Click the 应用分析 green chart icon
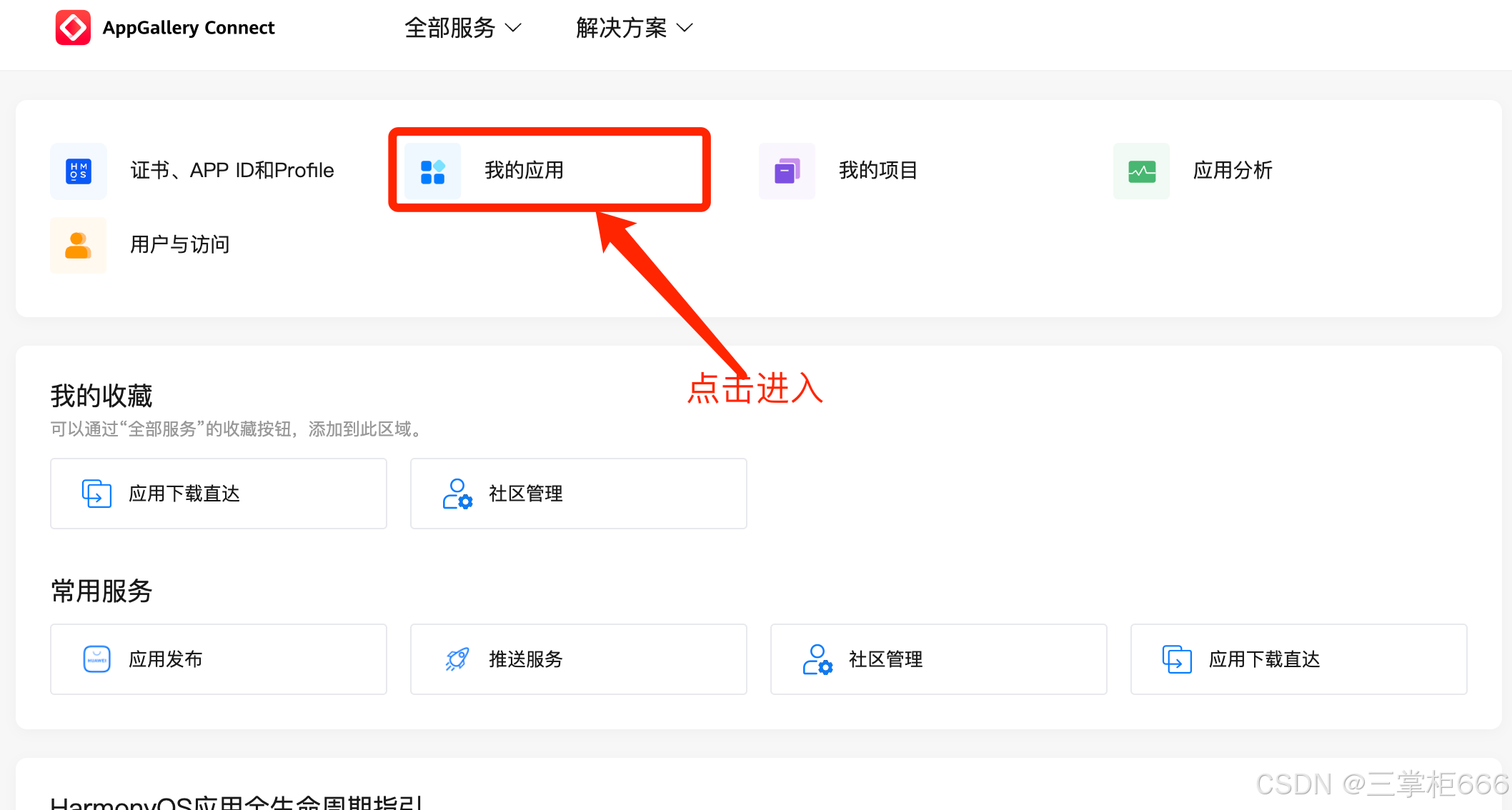Image resolution: width=1512 pixels, height=810 pixels. pos(1142,171)
